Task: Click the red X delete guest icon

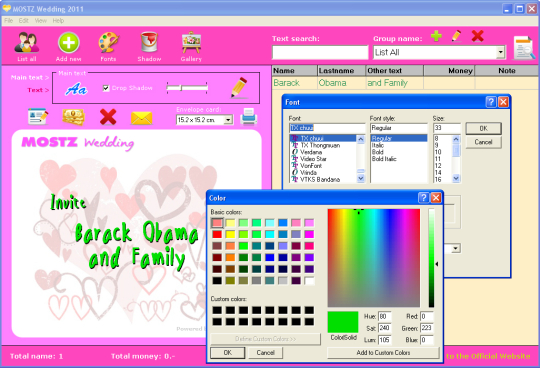Action: (x=108, y=117)
